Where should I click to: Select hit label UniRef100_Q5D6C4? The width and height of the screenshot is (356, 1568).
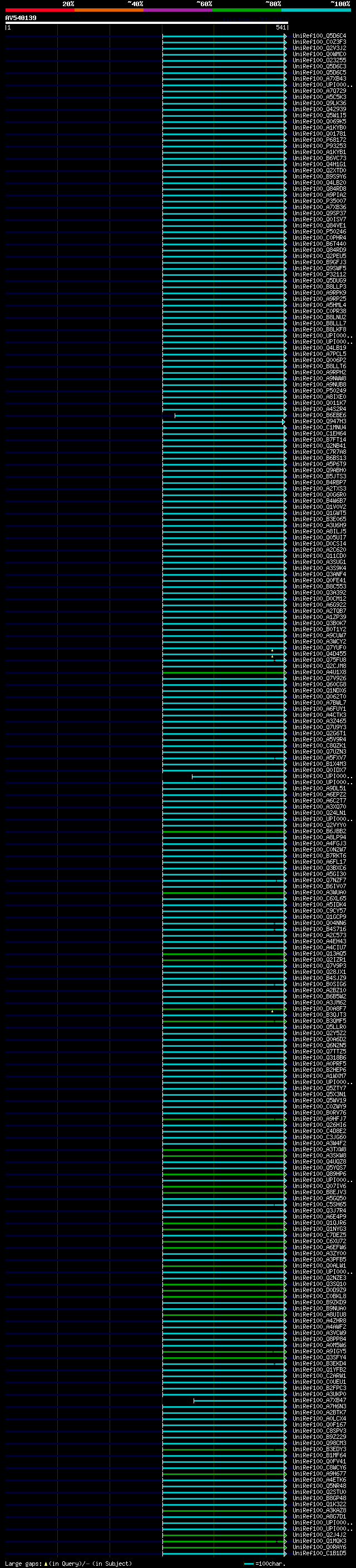(319, 36)
